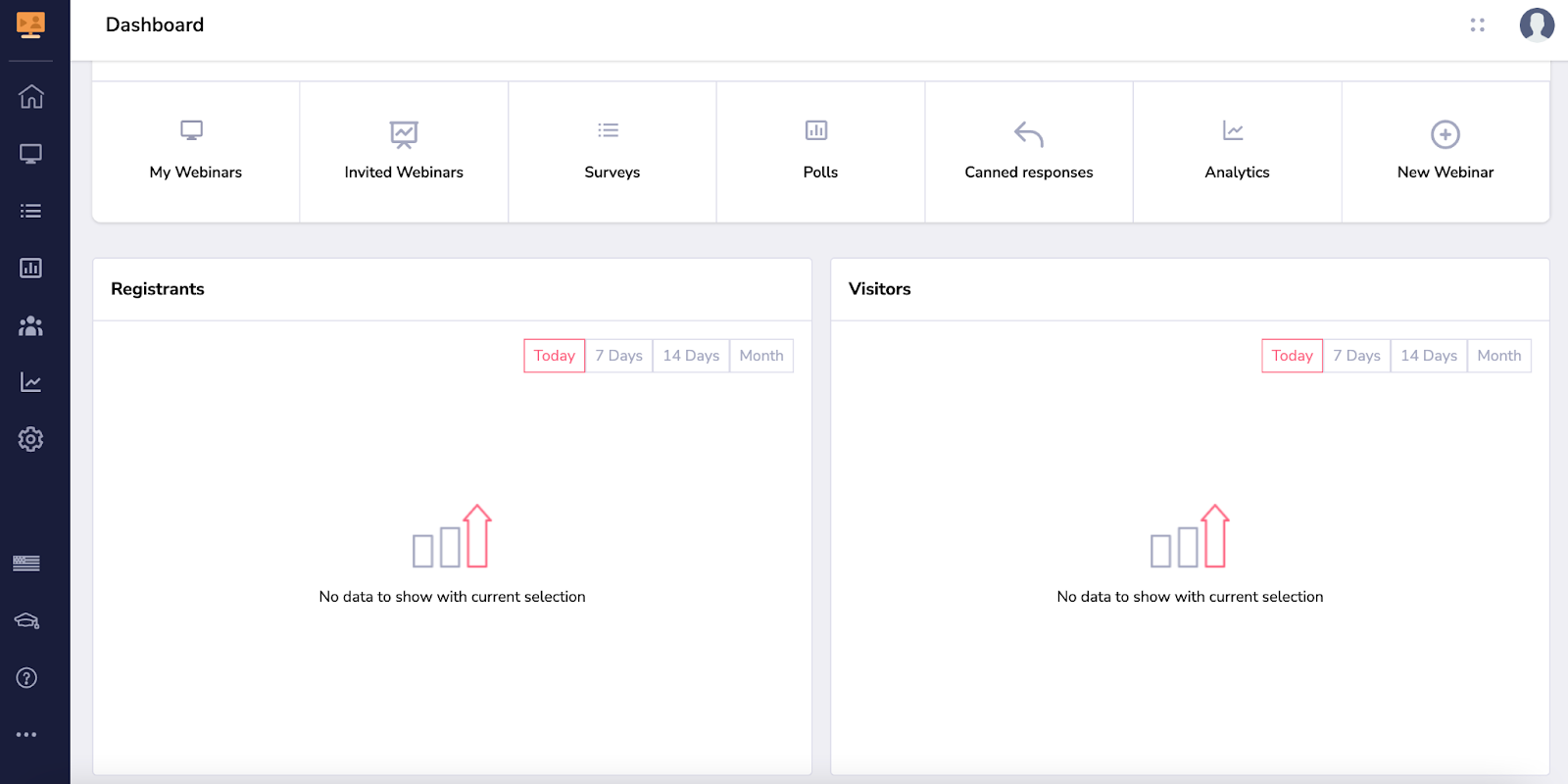Click the webinars monitor icon in the sidebar
1568x784 pixels.
click(x=31, y=154)
